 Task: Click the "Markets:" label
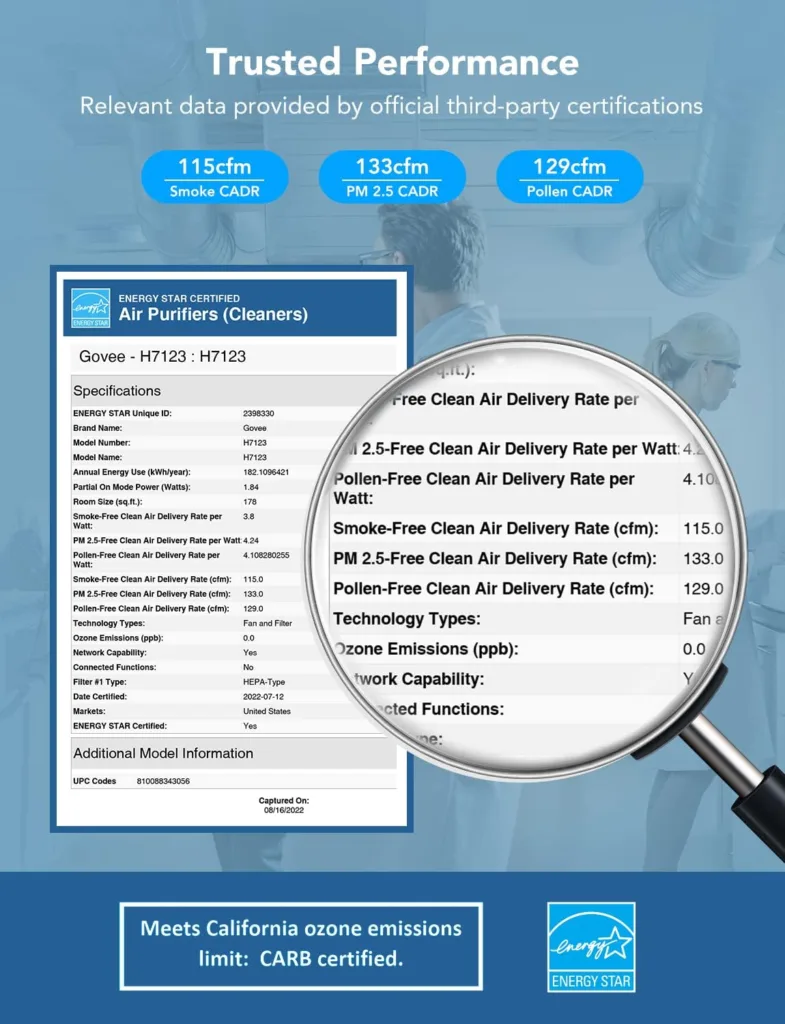point(89,712)
